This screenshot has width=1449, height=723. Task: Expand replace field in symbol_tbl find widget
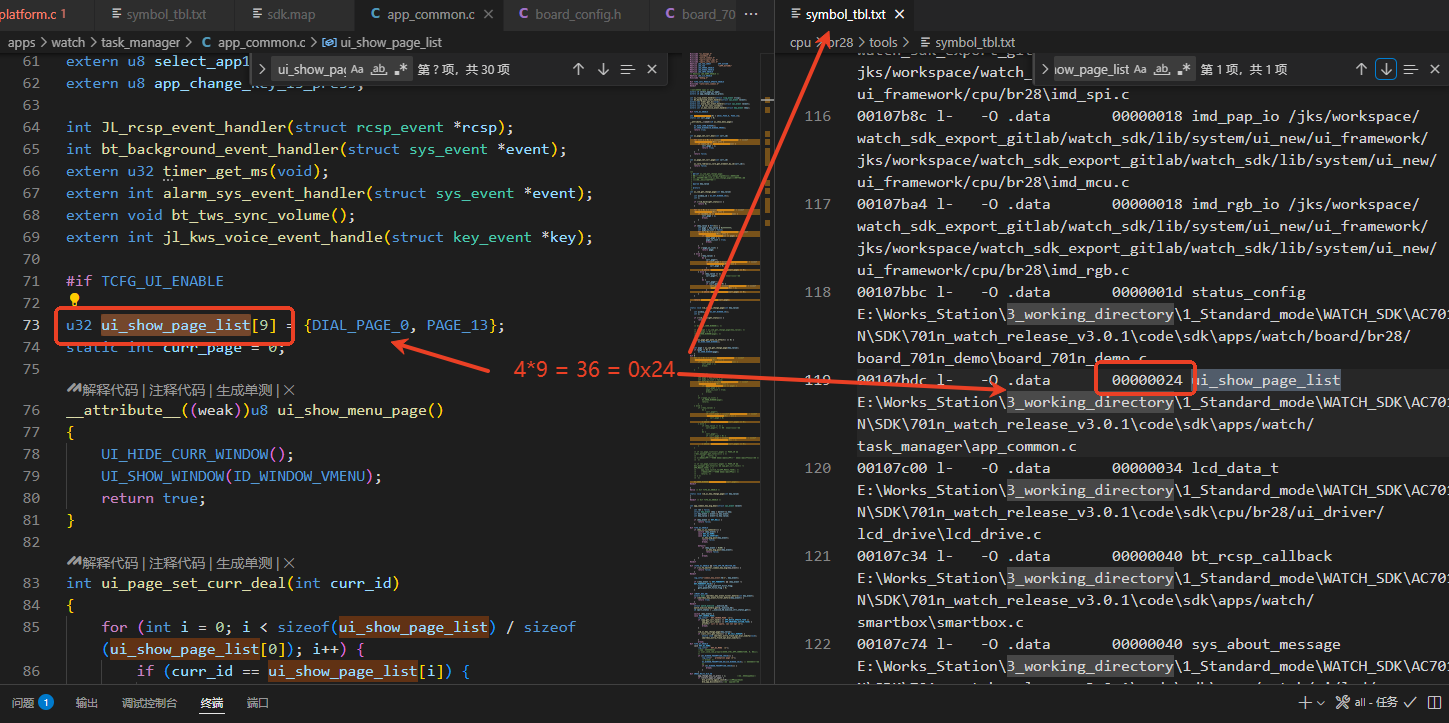click(1046, 69)
